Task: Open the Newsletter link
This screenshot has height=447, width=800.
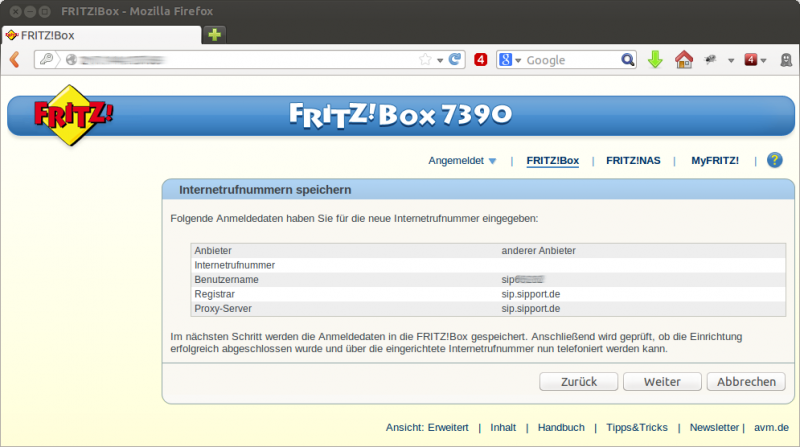Action: [x=714, y=428]
